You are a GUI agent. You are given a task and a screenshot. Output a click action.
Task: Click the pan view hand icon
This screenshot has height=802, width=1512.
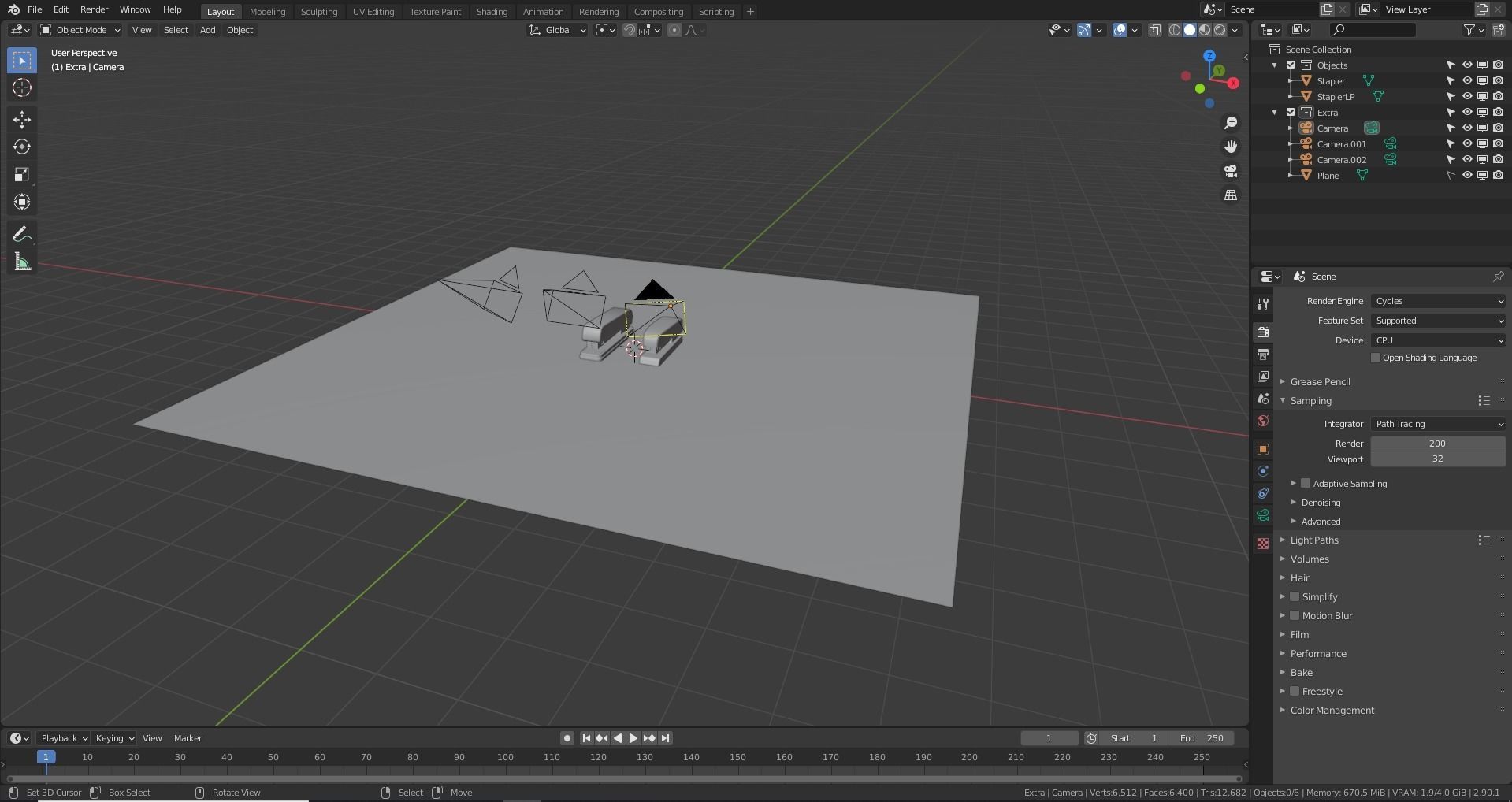(1231, 147)
